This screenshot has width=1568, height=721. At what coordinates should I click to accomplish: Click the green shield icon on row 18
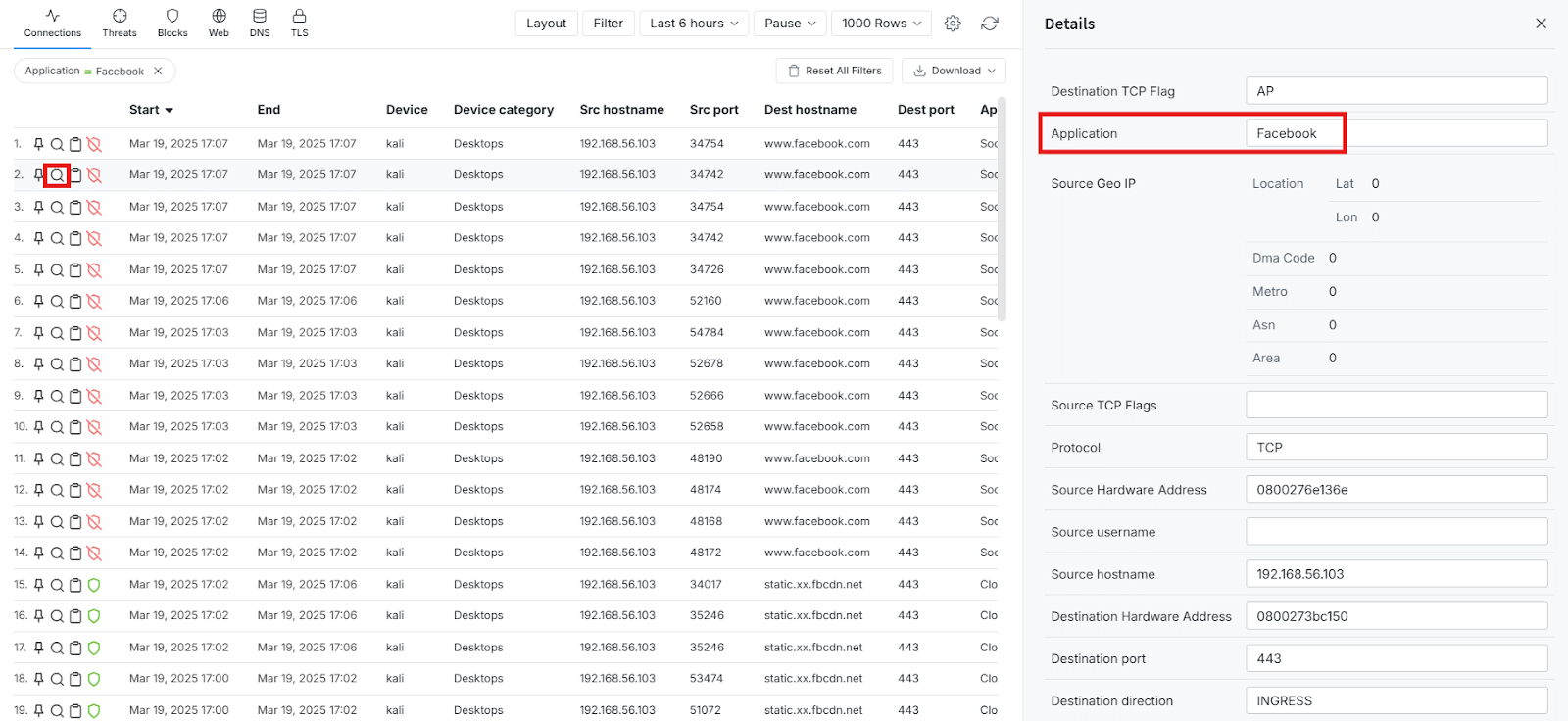point(94,679)
